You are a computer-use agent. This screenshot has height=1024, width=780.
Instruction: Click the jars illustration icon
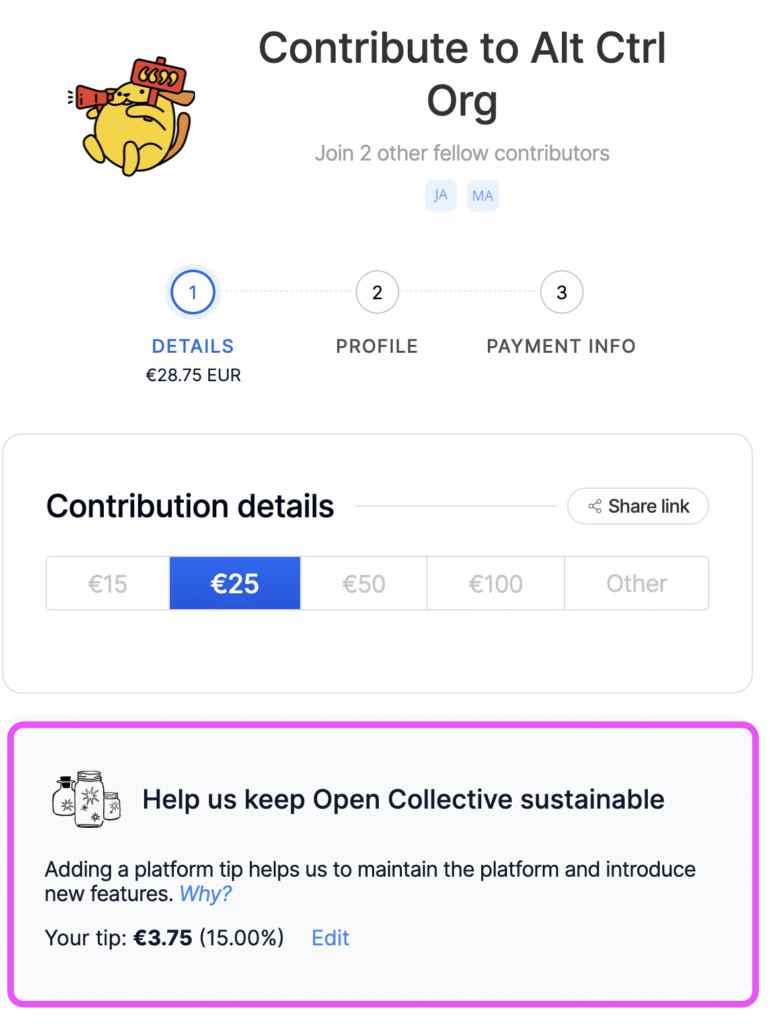coord(86,800)
